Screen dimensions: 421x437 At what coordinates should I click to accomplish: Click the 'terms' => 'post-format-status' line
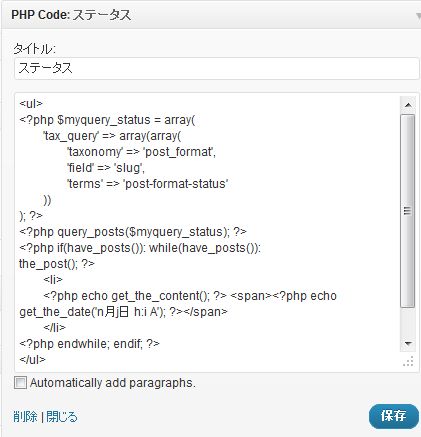coord(148,184)
